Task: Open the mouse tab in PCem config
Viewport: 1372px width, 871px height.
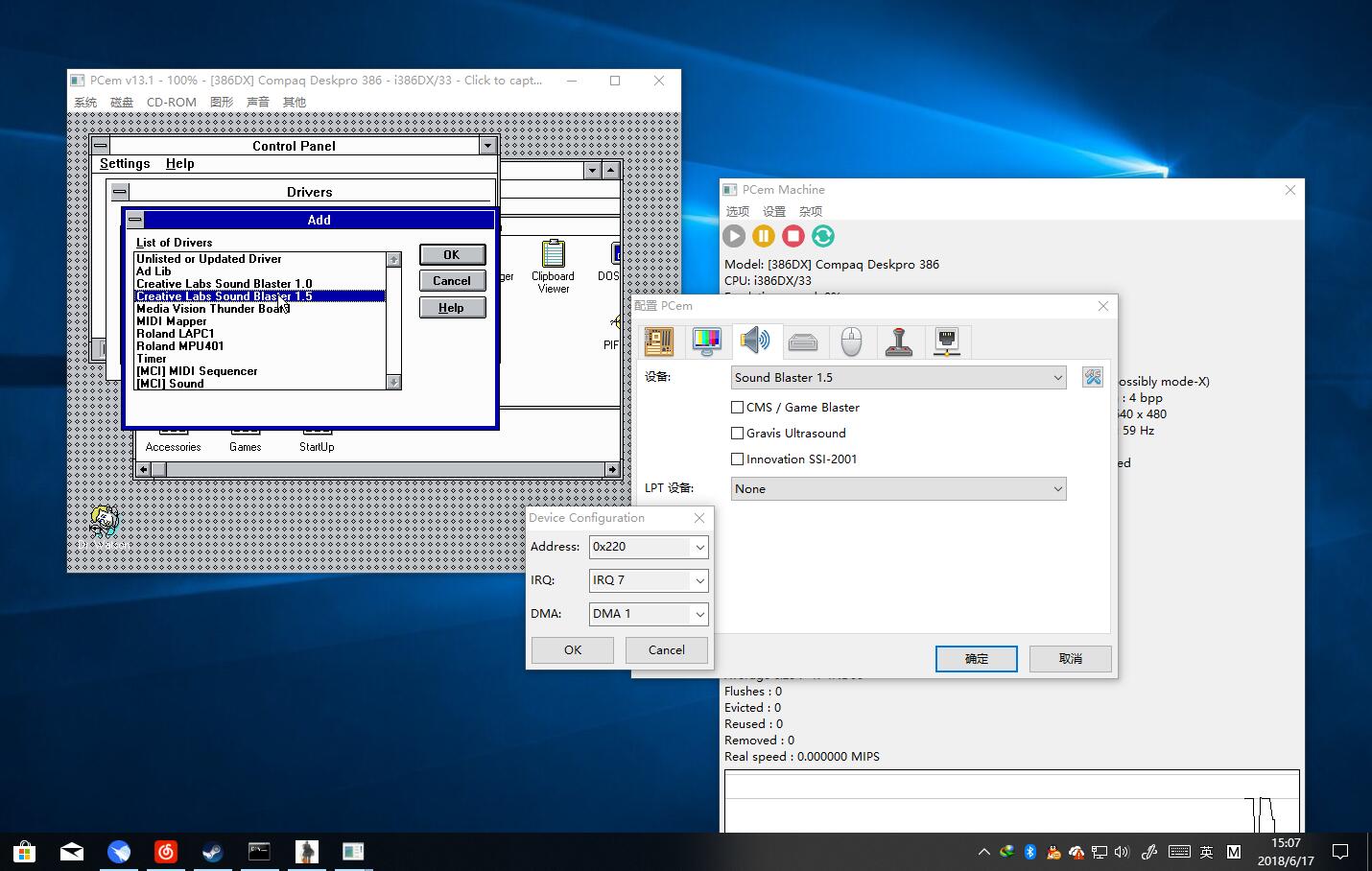Action: [x=851, y=341]
